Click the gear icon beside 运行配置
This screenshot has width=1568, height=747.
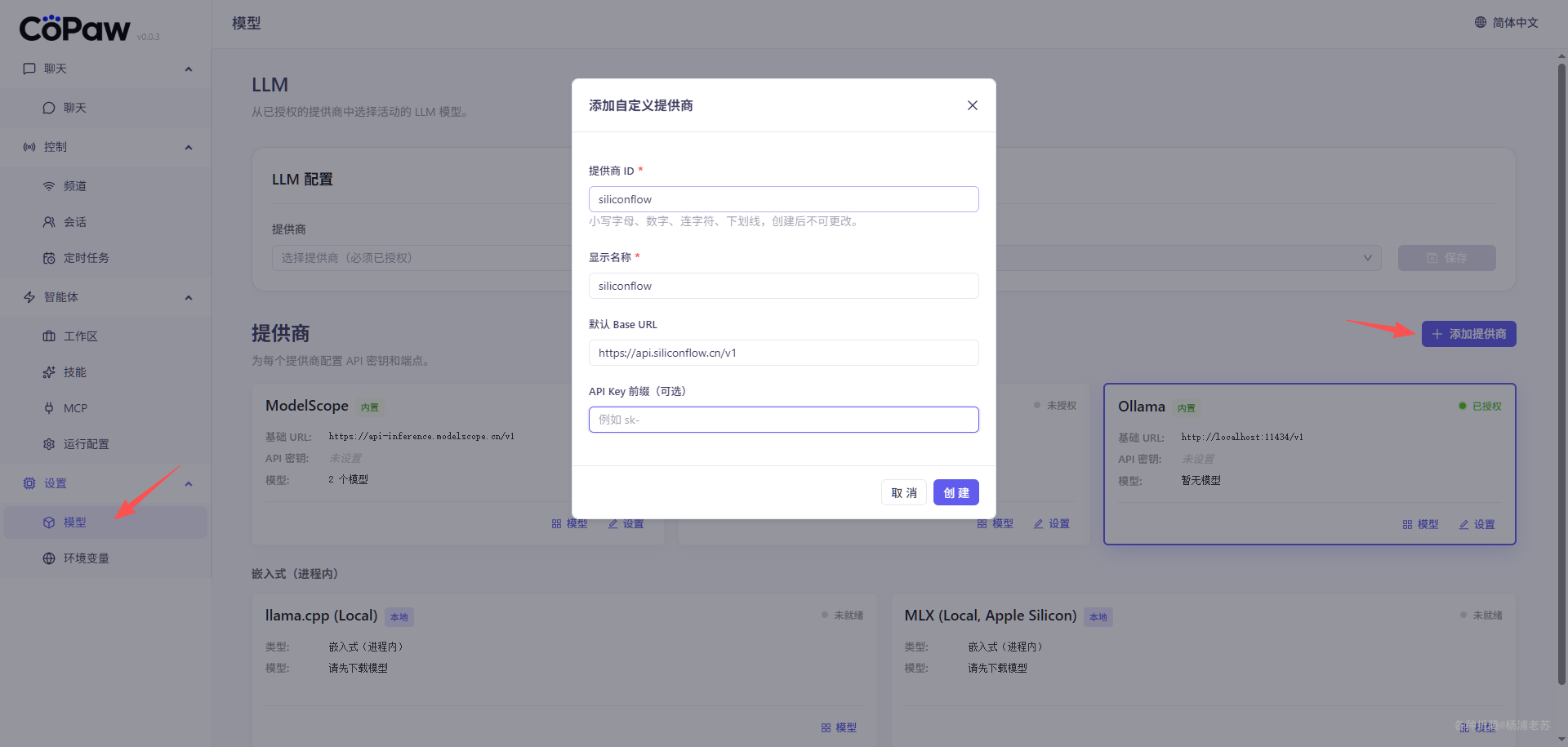49,444
